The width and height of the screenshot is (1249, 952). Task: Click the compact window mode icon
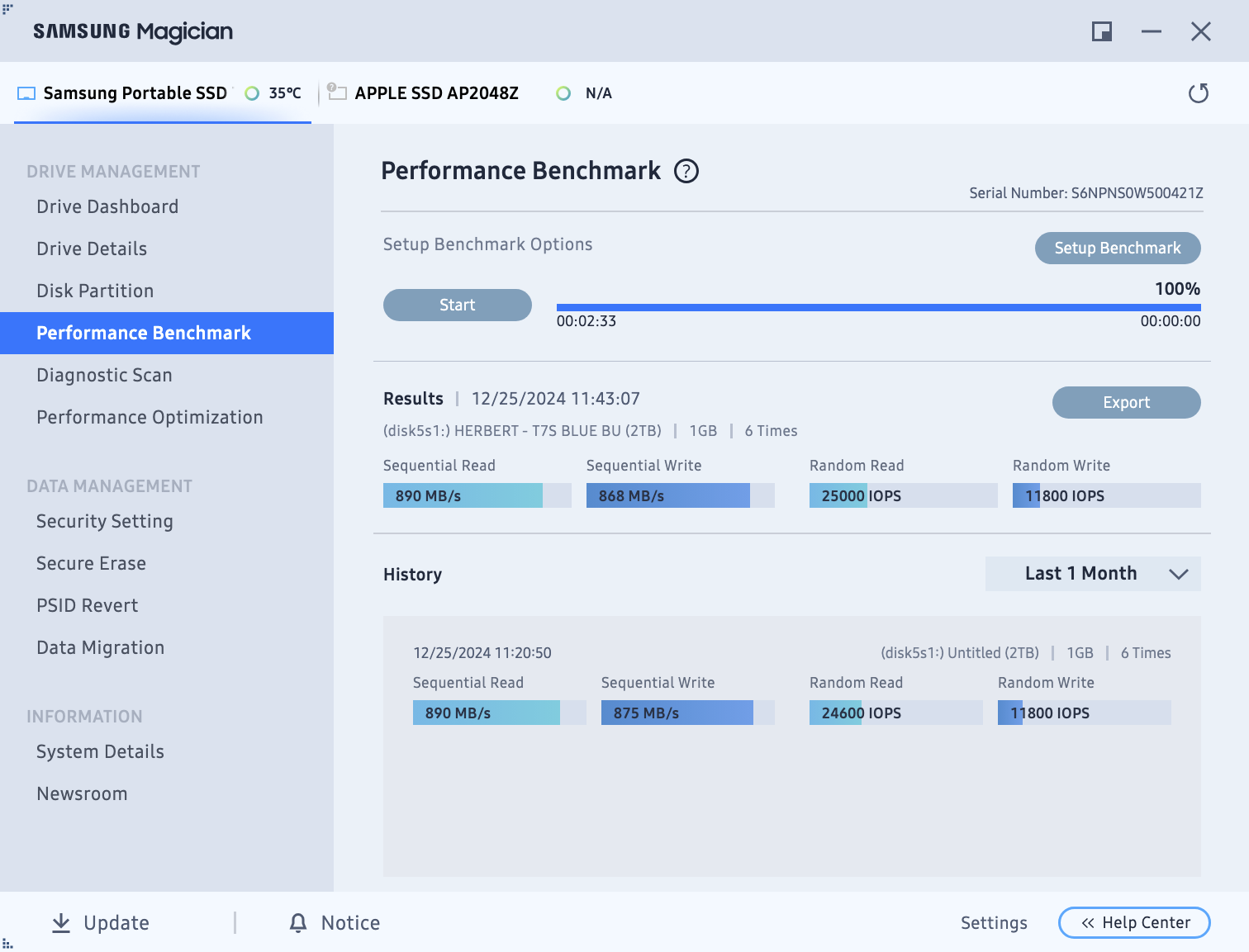[x=1102, y=31]
